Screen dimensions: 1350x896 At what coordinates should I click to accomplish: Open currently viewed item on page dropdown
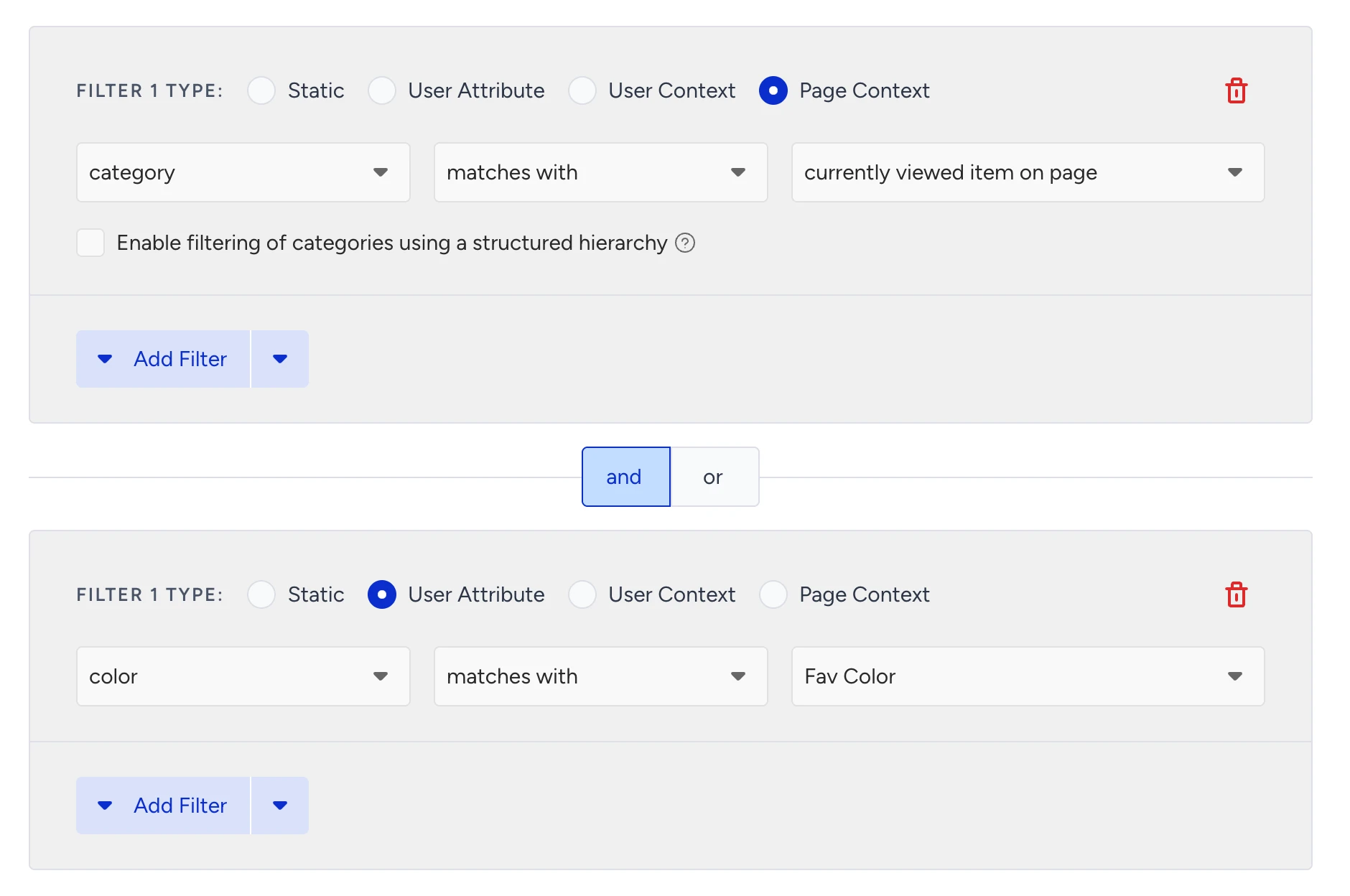coord(1028,172)
